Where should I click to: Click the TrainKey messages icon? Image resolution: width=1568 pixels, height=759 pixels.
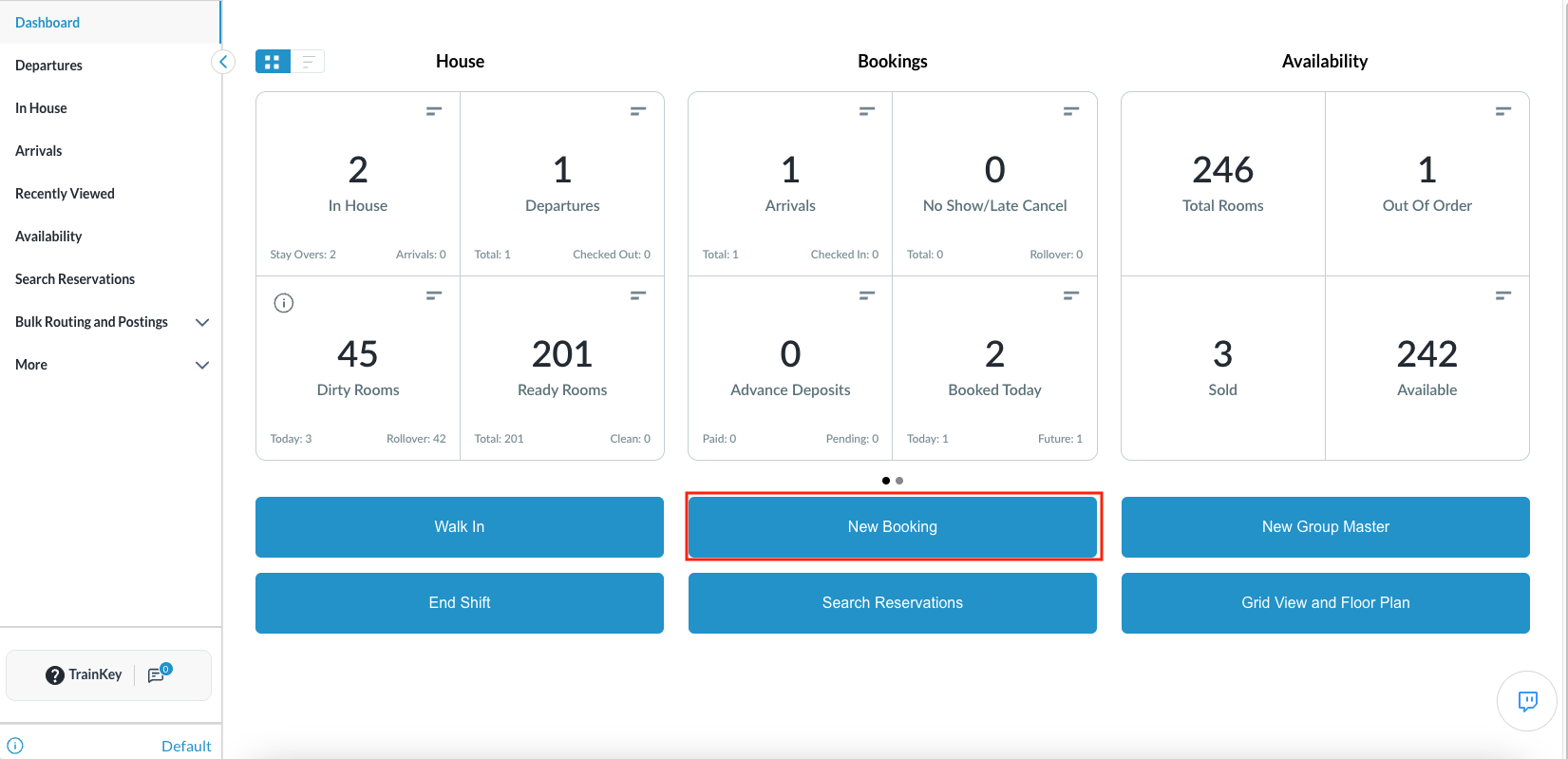click(158, 674)
